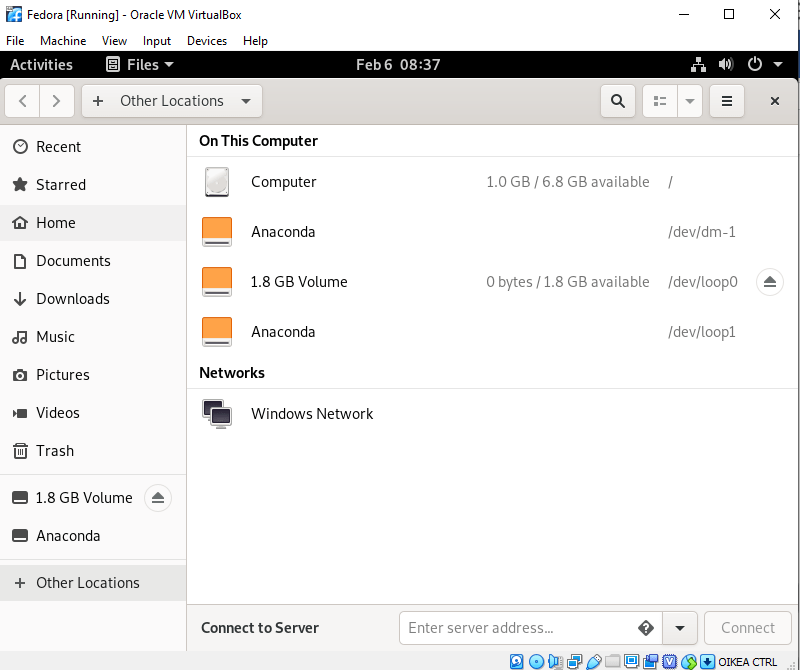800x670 pixels.
Task: Eject 1.8 GB Volume in sidebar
Action: (x=158, y=498)
